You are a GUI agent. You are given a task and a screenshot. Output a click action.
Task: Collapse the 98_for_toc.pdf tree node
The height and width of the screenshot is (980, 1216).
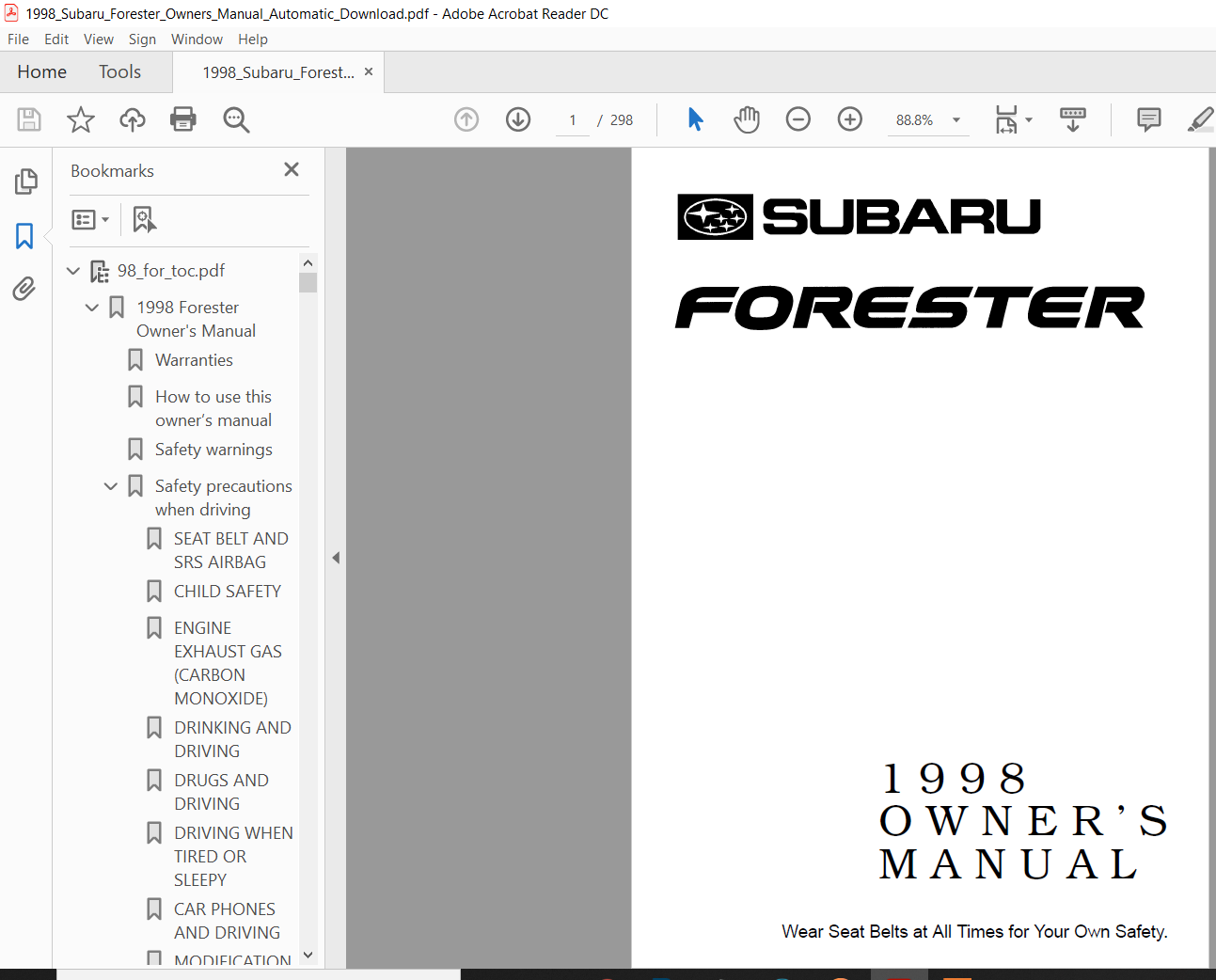pos(73,271)
